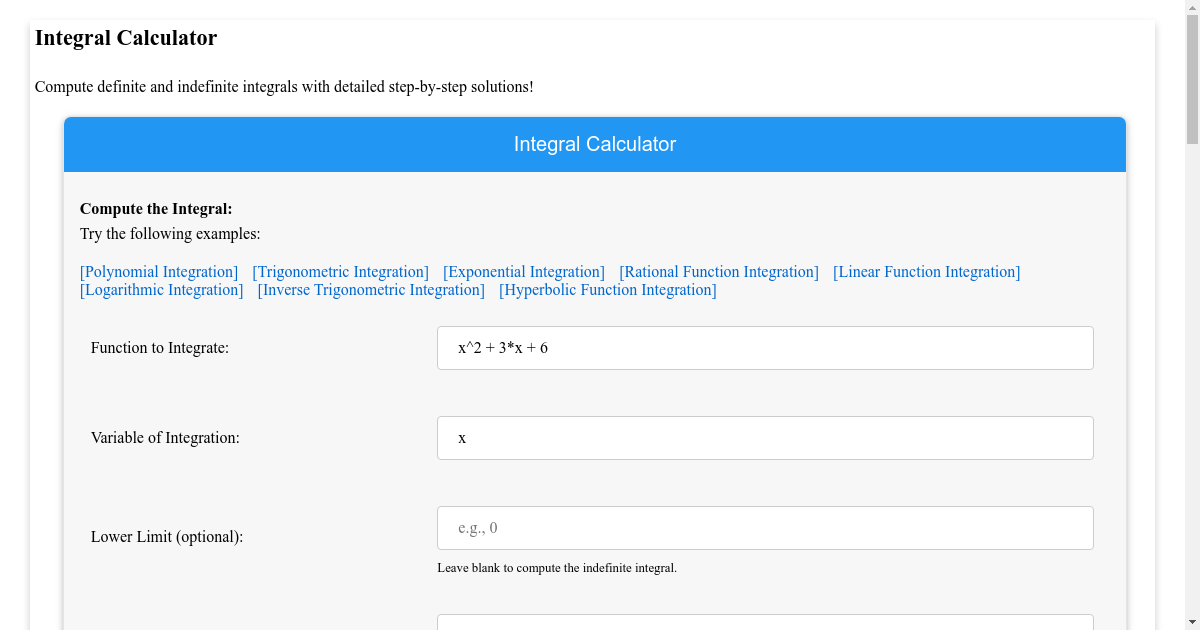Open the Inverse Trigonometric Integration example

(x=370, y=289)
